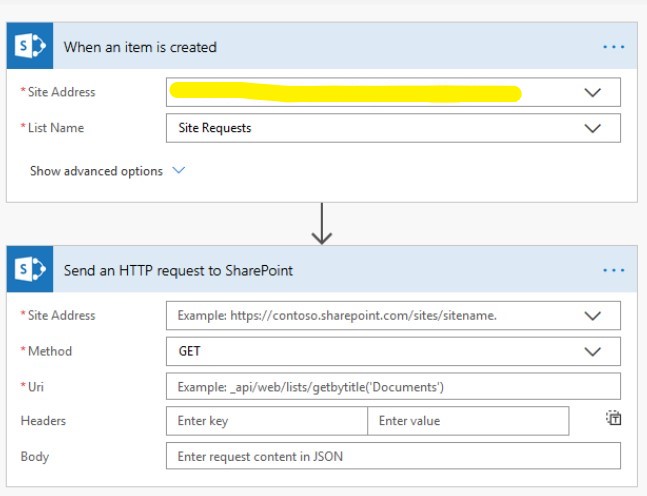Expand the trigger's Site Address dropdown arrow
The width and height of the screenshot is (647, 496).
click(593, 92)
